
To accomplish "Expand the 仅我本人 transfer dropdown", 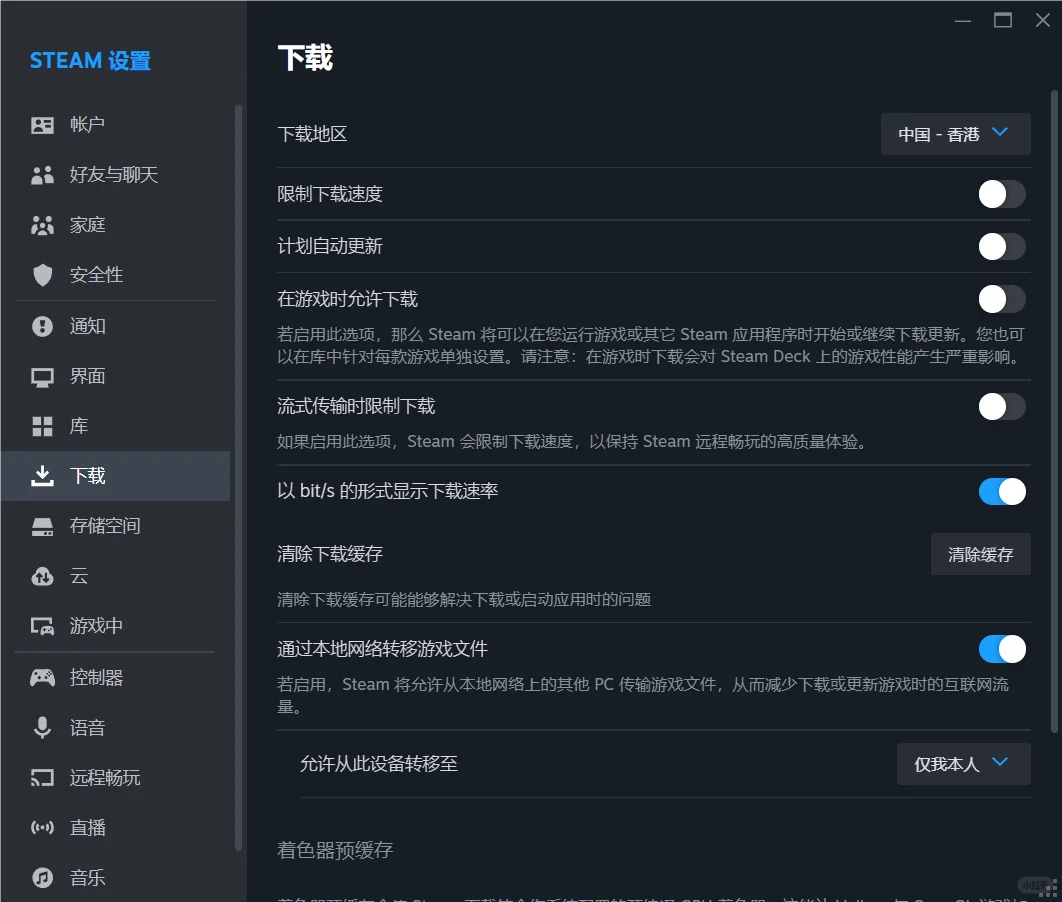I will pos(964,764).
